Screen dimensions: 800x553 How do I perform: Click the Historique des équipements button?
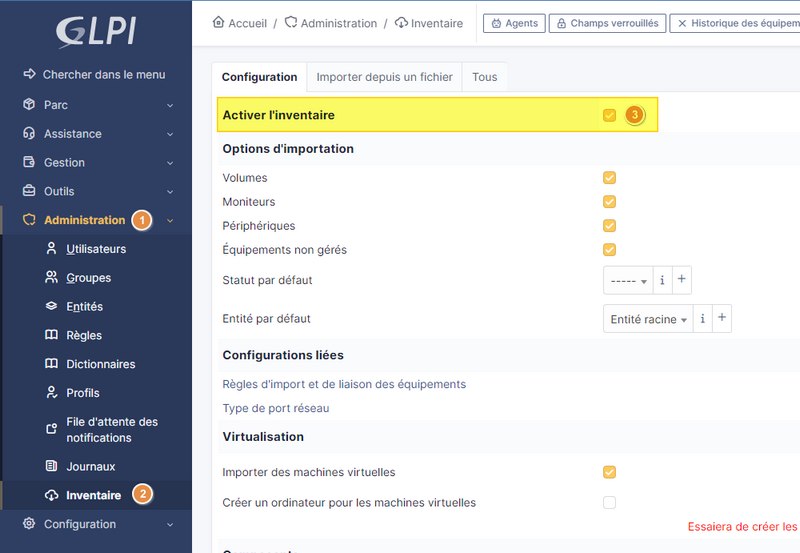pyautogui.click(x=735, y=23)
